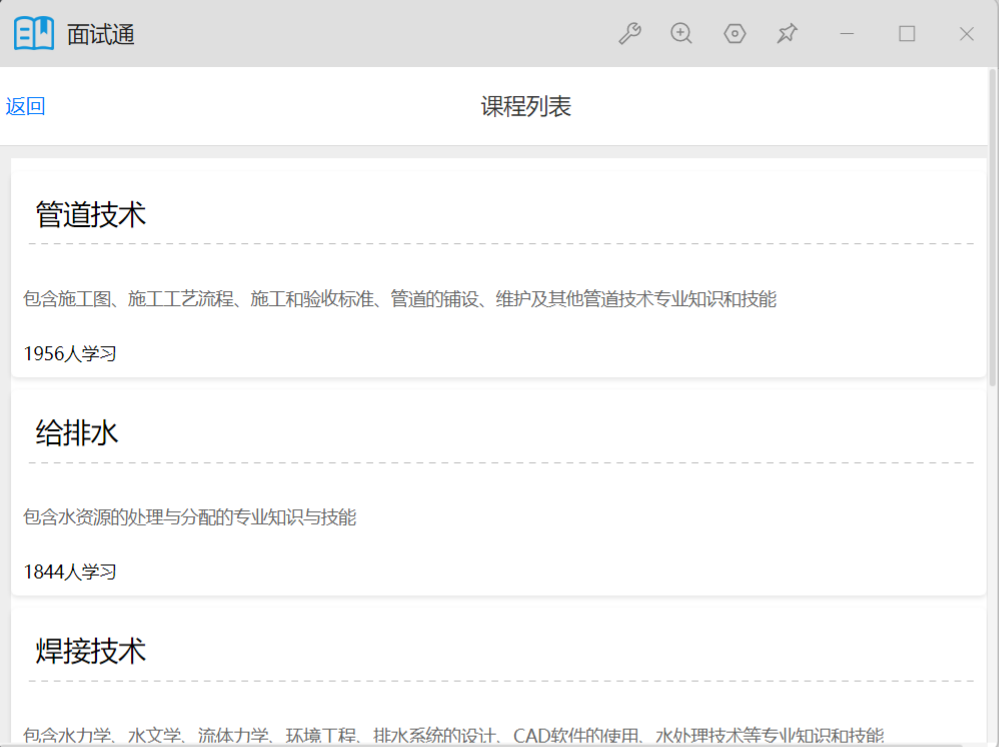Close the 面试通 window

[967, 34]
